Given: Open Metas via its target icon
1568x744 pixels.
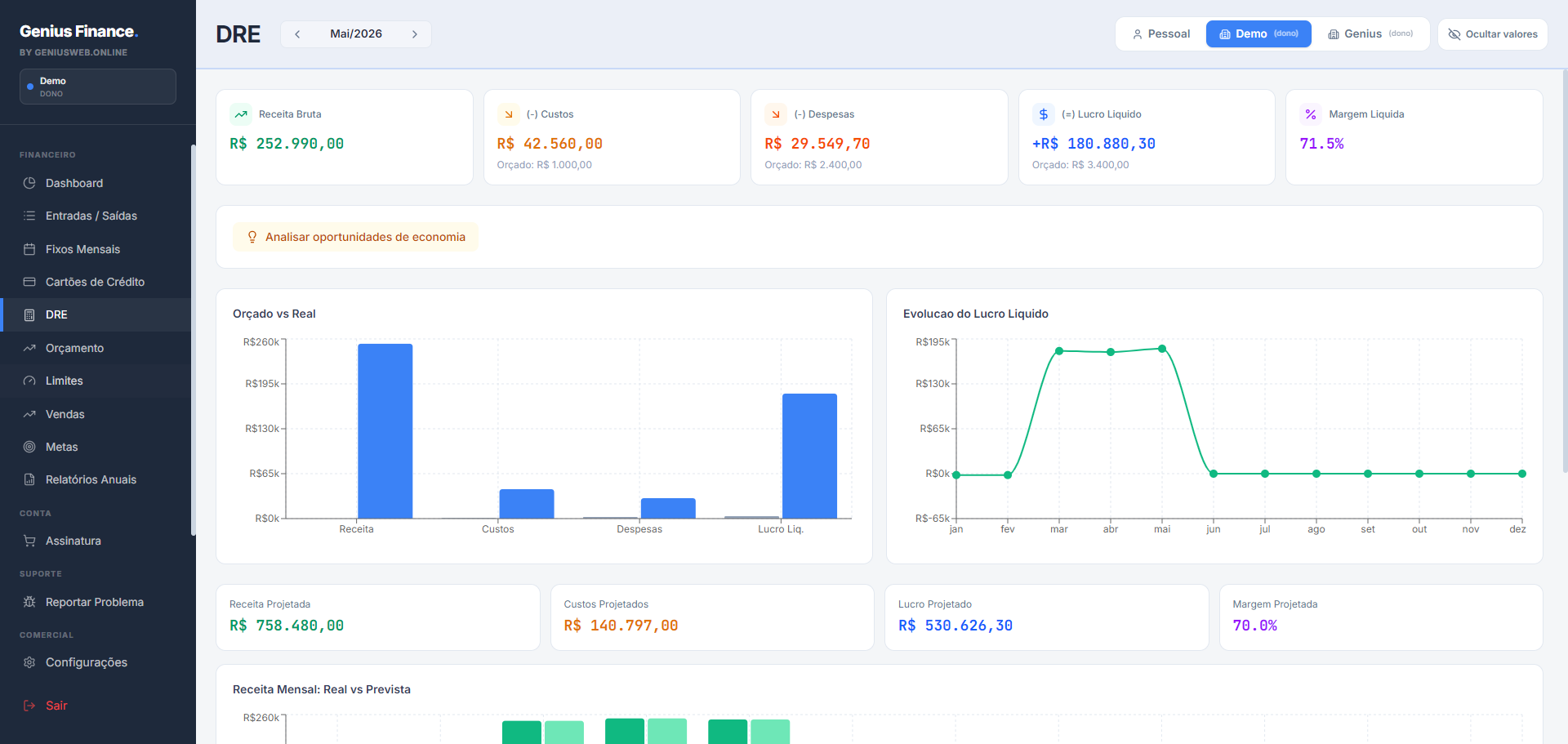Looking at the screenshot, I should click(29, 447).
